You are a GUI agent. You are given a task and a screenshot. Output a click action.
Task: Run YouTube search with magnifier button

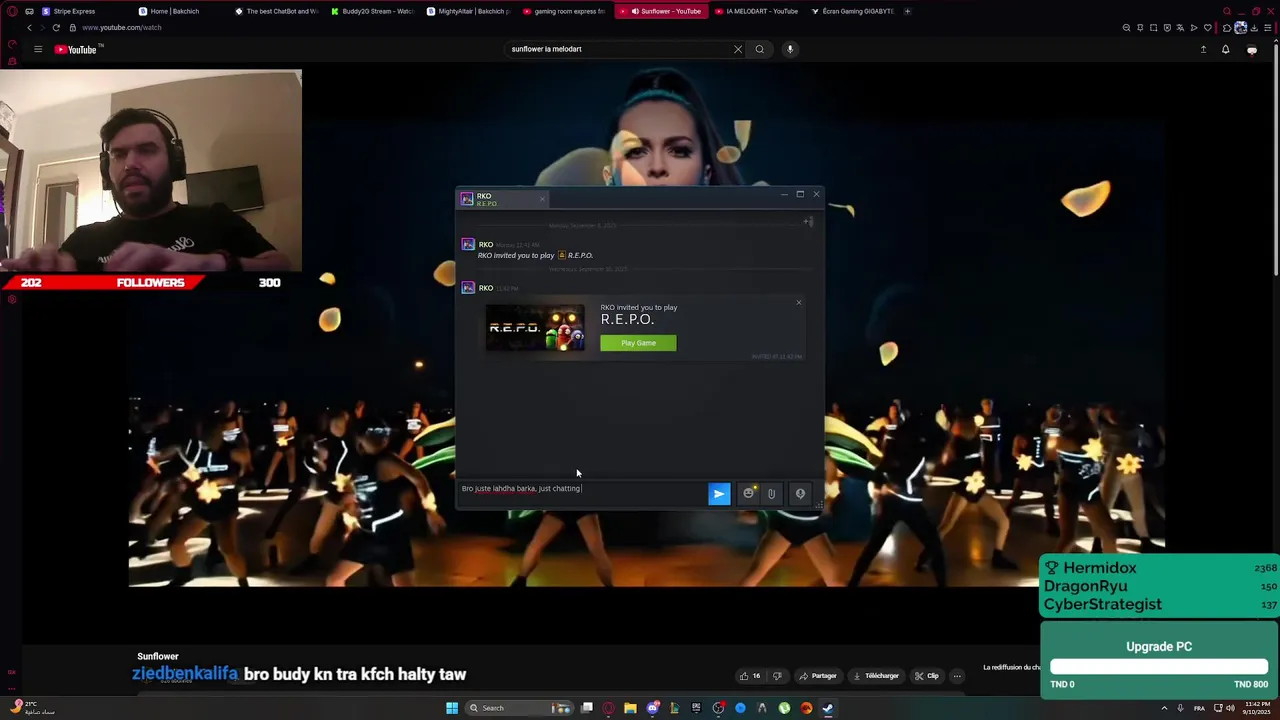pos(760,49)
